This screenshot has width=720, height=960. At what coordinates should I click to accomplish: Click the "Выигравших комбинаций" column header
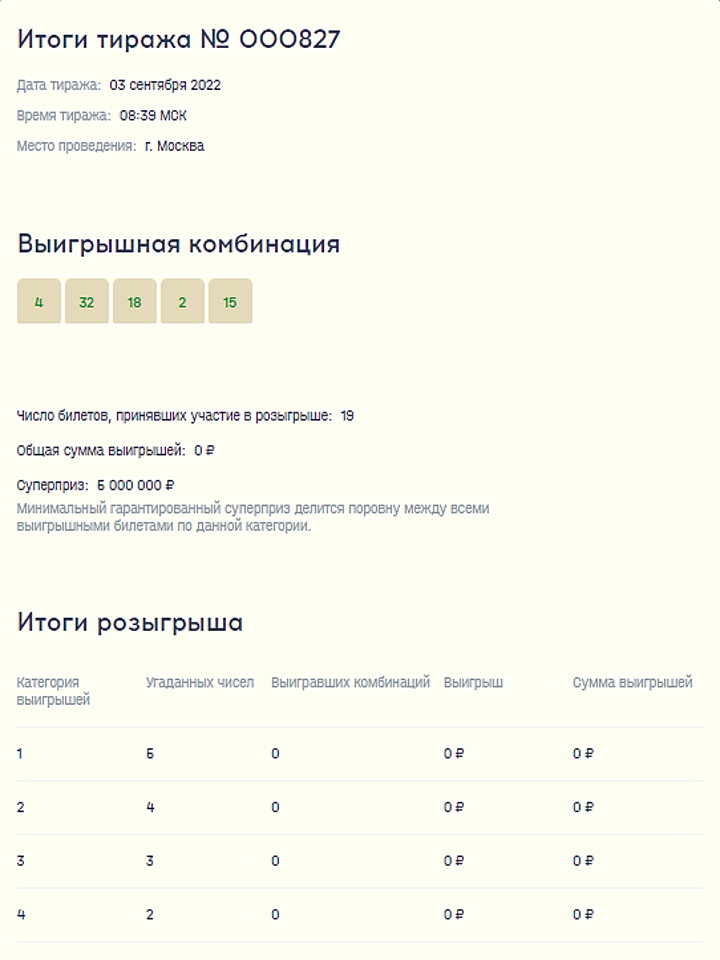point(350,683)
